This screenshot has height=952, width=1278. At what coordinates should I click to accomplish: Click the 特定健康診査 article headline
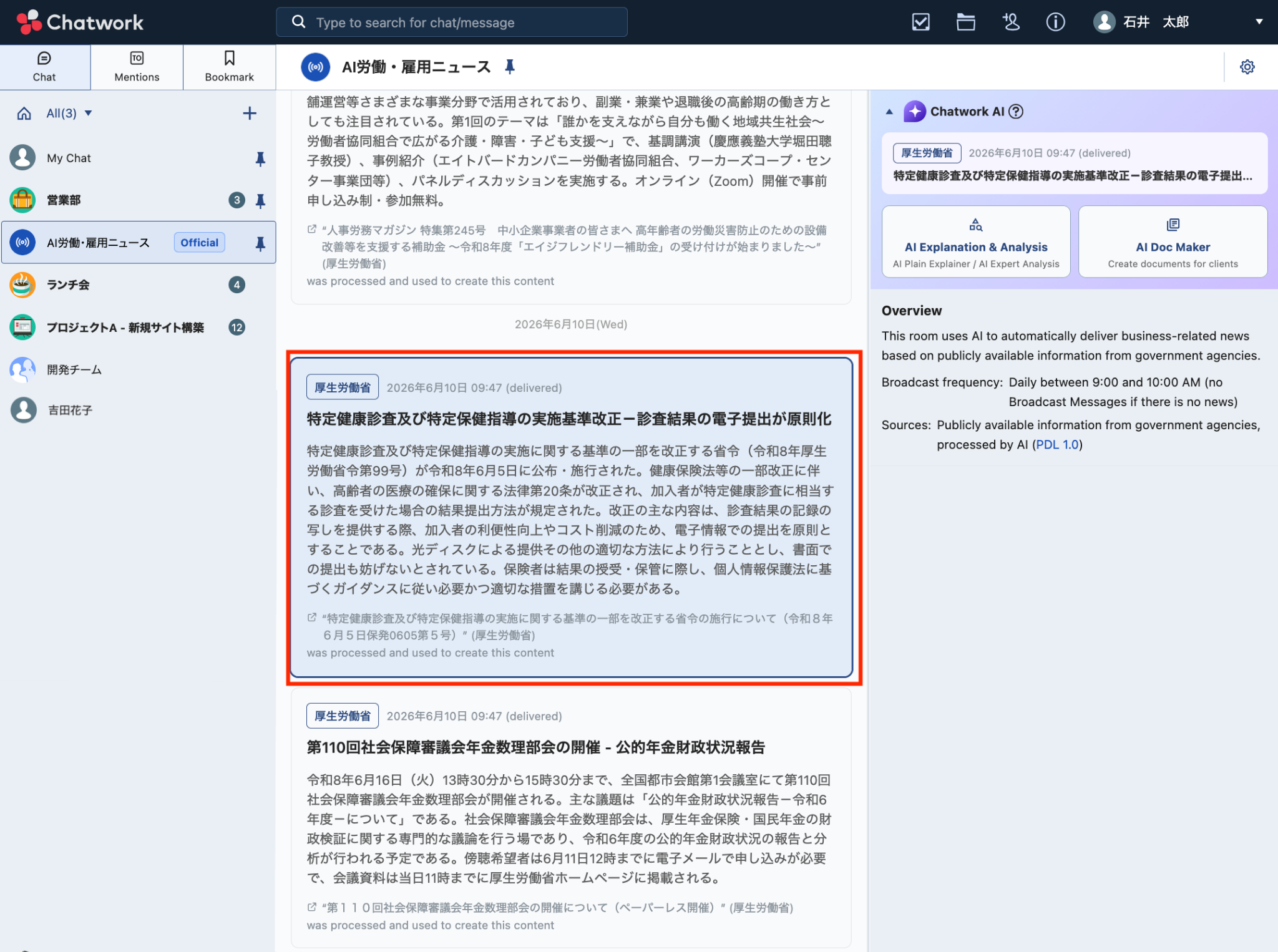568,419
